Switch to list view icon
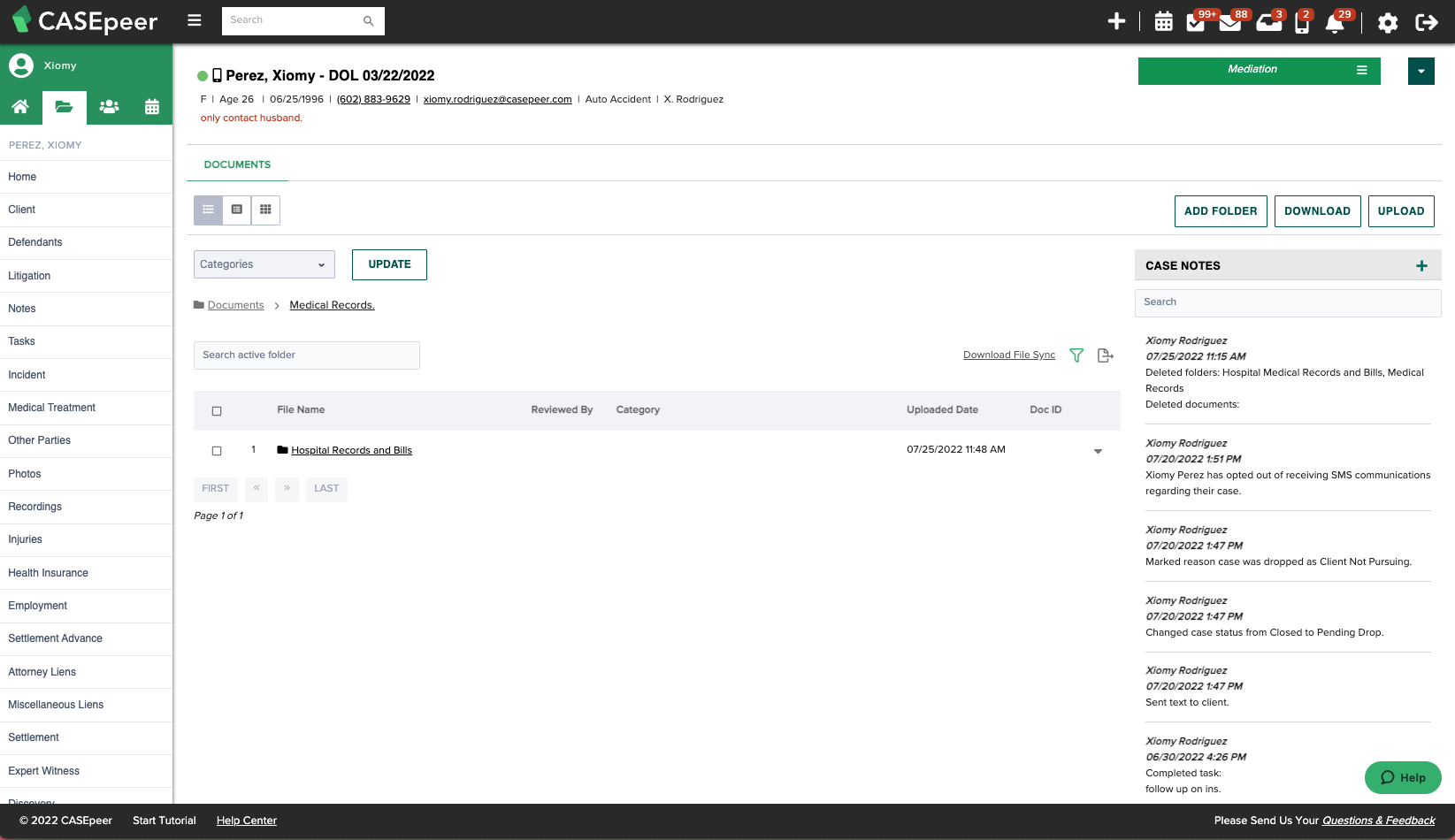 (x=209, y=210)
